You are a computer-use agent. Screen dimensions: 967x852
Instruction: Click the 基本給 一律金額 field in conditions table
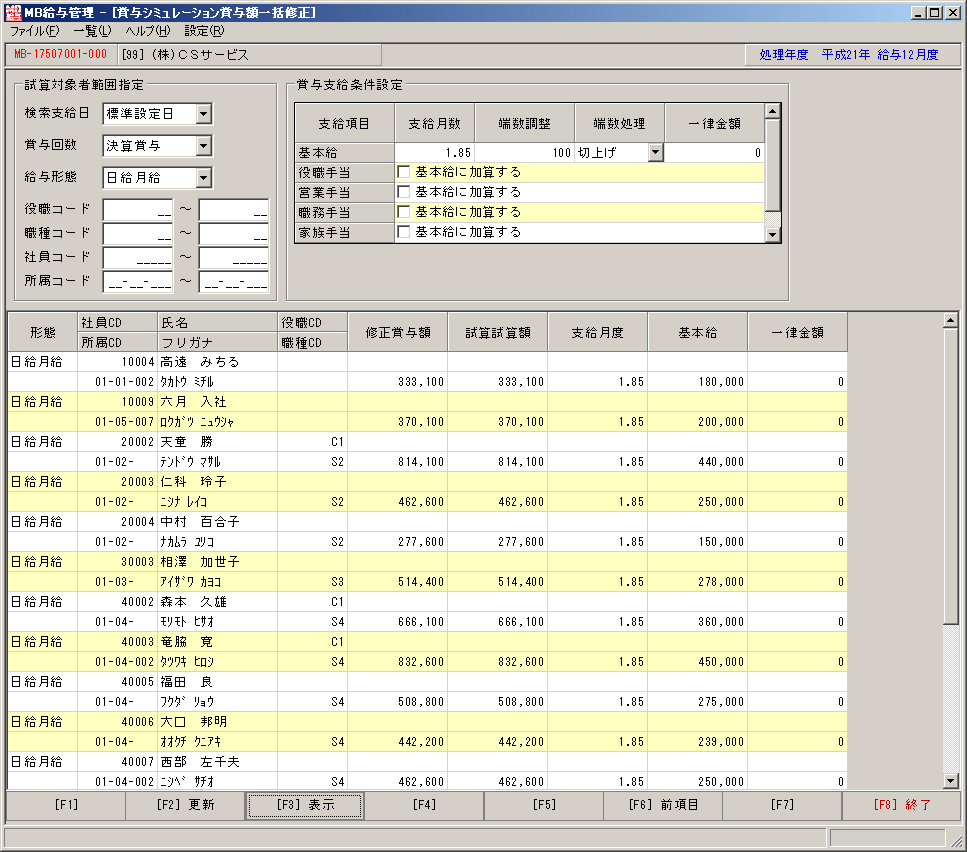pos(714,152)
